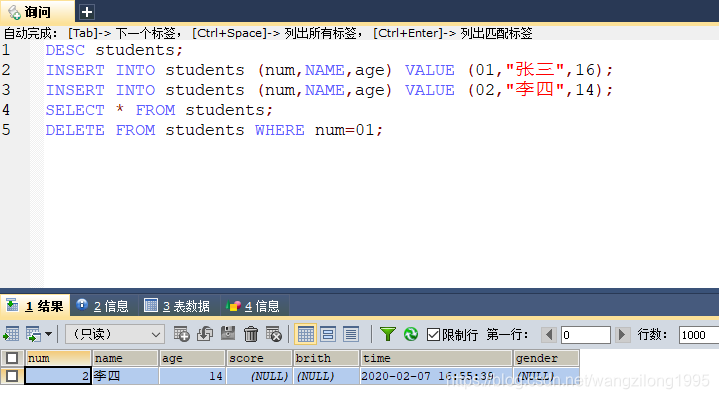Toggle the checkbox for the 李四 row
The image size is (719, 399).
(12, 376)
